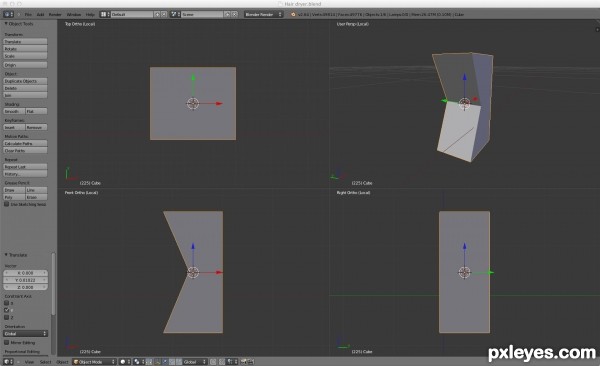The height and width of the screenshot is (366, 600).
Task: Enable the X constraint axis checkbox
Action: click(x=7, y=303)
